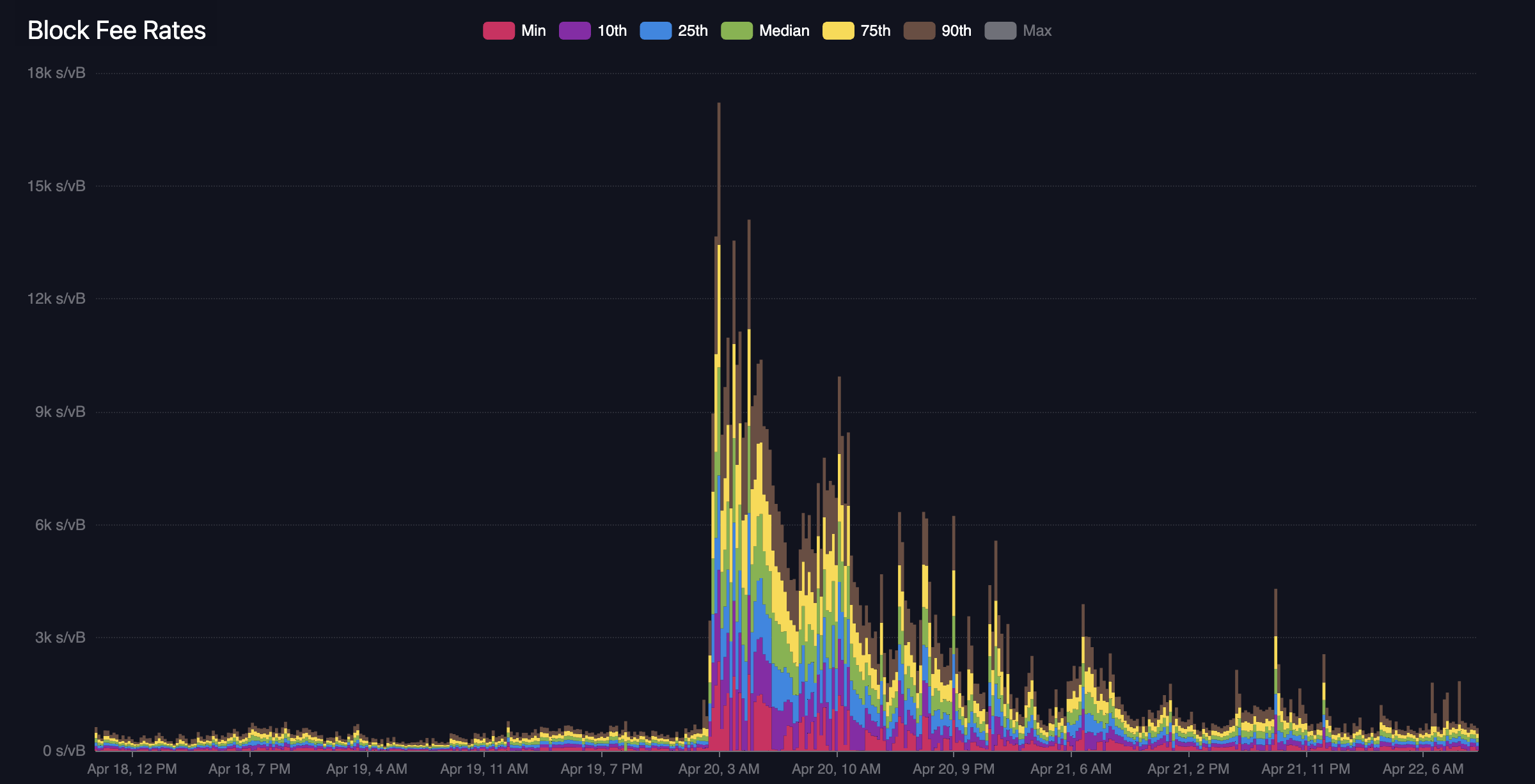Click the 75th legend label text
This screenshot has width=1535, height=784.
[x=875, y=31]
